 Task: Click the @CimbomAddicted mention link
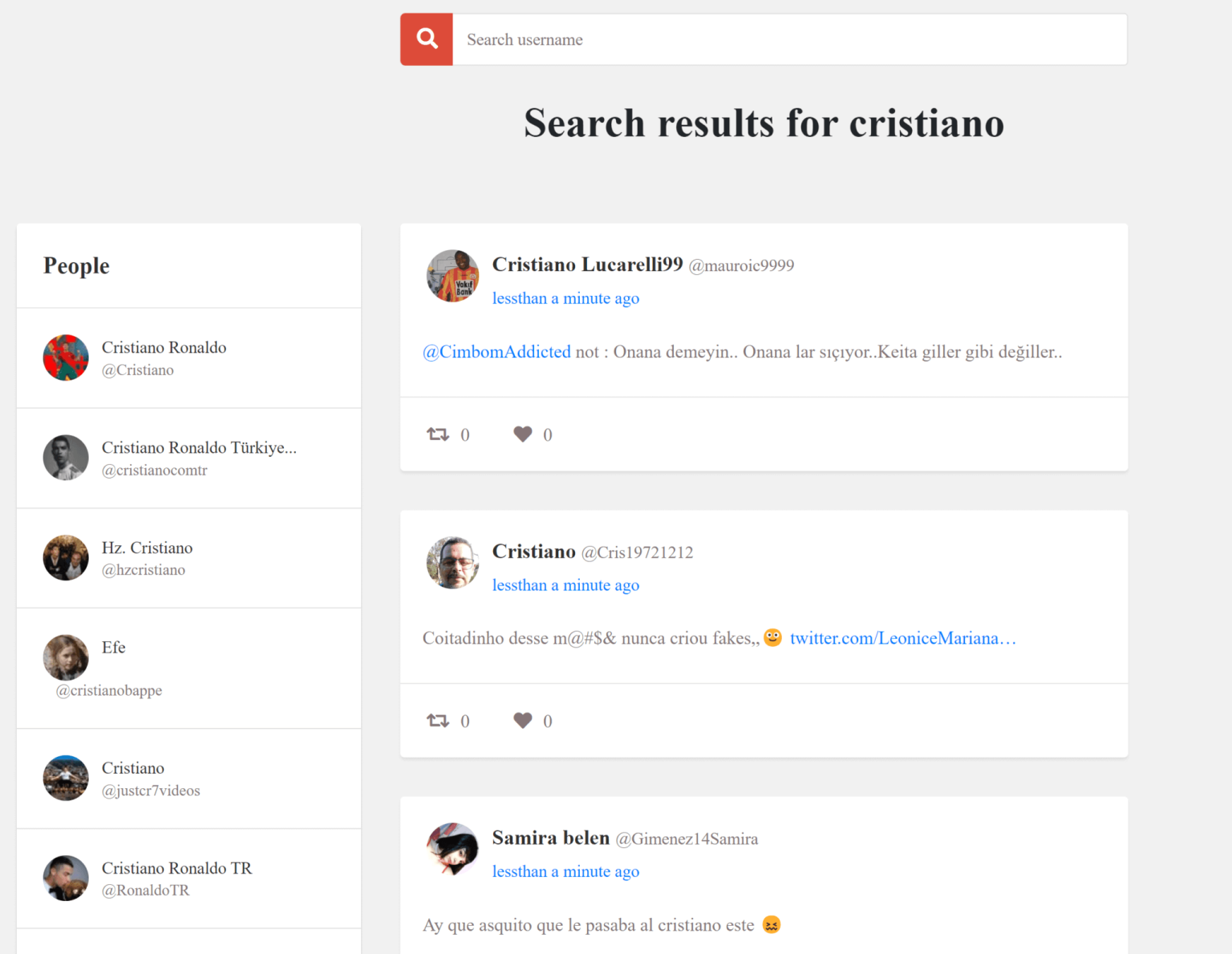(496, 352)
